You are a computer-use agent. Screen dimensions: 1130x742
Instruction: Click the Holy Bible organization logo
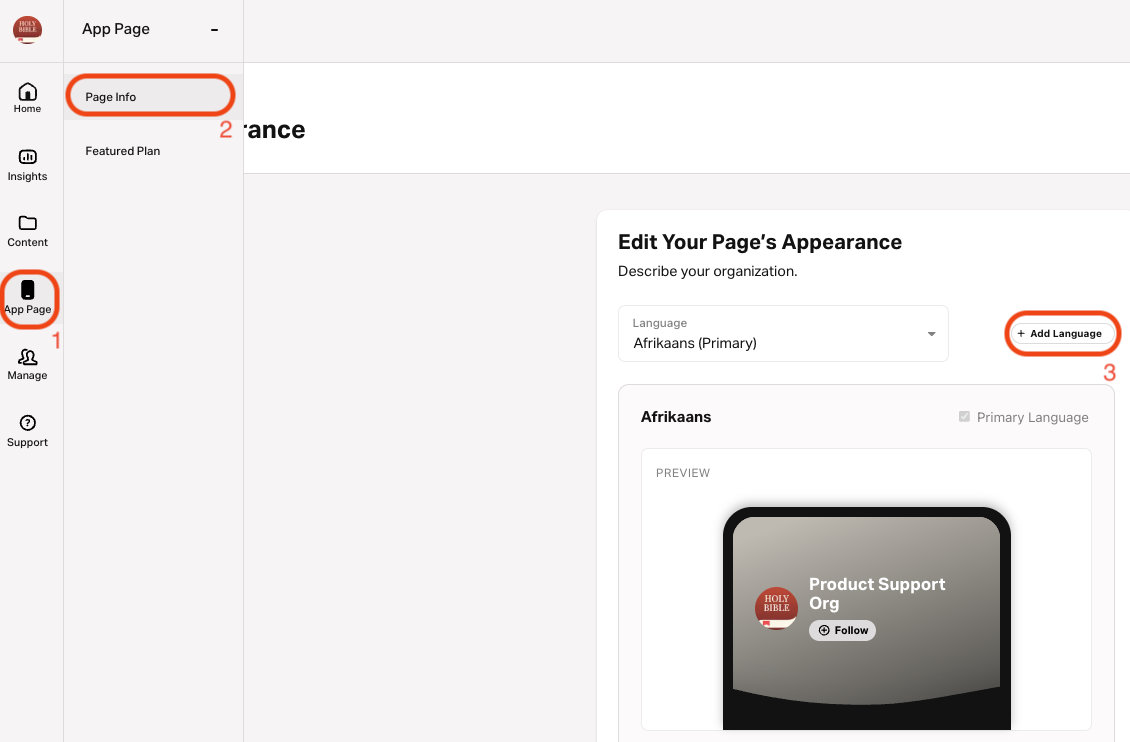click(27, 30)
